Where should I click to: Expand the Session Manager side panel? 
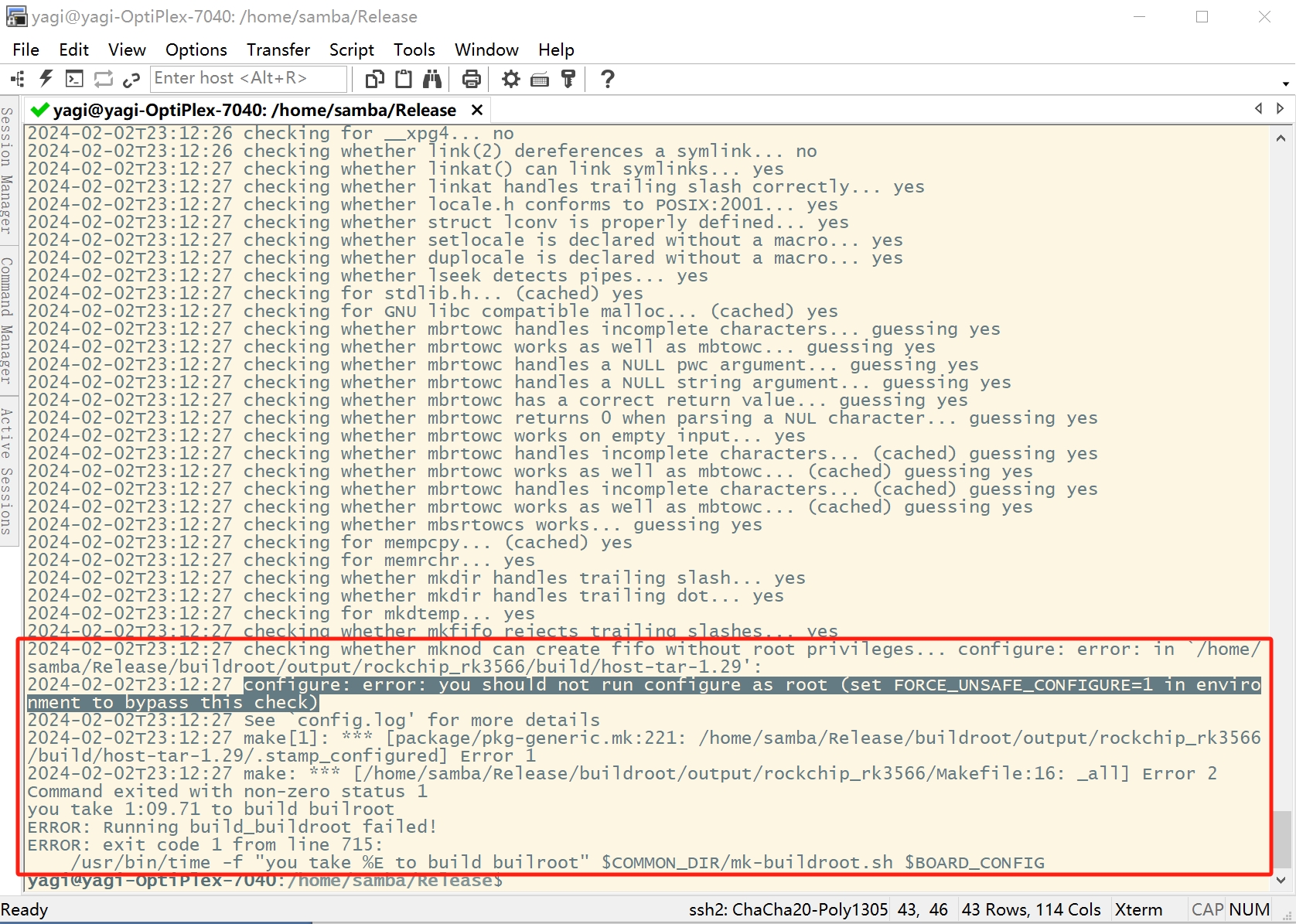click(x=7, y=170)
